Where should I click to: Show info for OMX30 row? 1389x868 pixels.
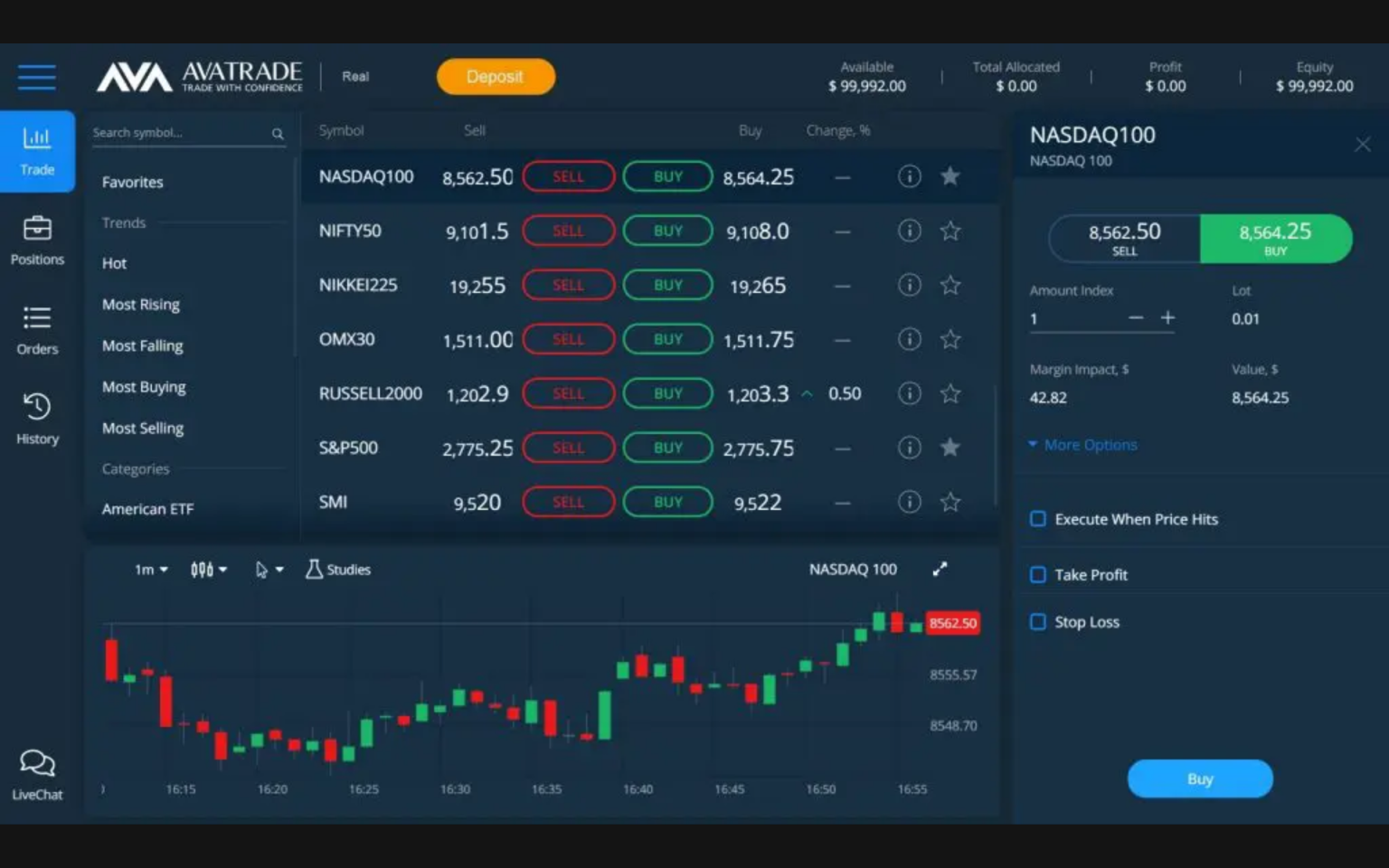point(909,339)
